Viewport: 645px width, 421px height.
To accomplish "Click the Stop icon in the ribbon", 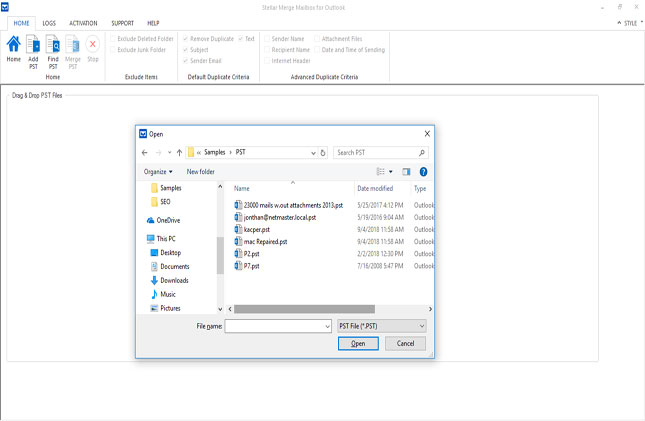I will pyautogui.click(x=93, y=44).
